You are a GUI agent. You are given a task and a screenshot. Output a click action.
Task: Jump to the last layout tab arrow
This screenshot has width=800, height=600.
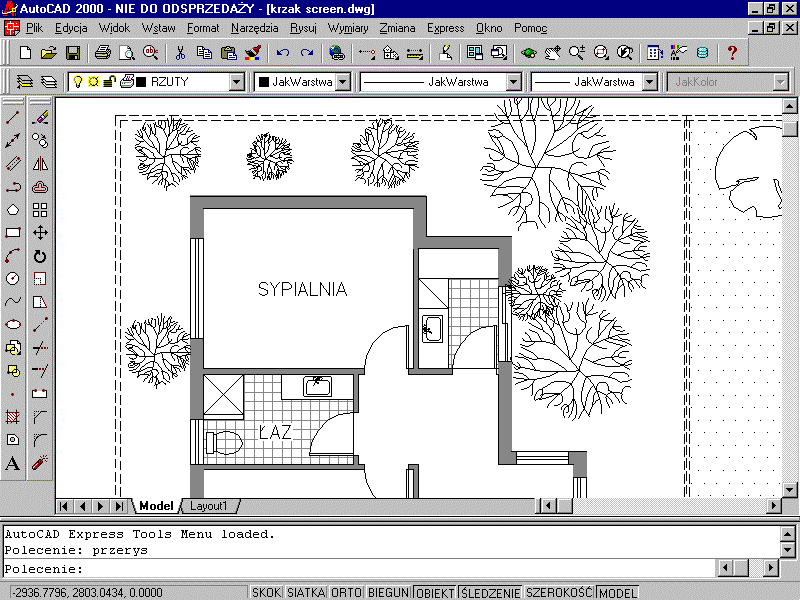pyautogui.click(x=119, y=506)
